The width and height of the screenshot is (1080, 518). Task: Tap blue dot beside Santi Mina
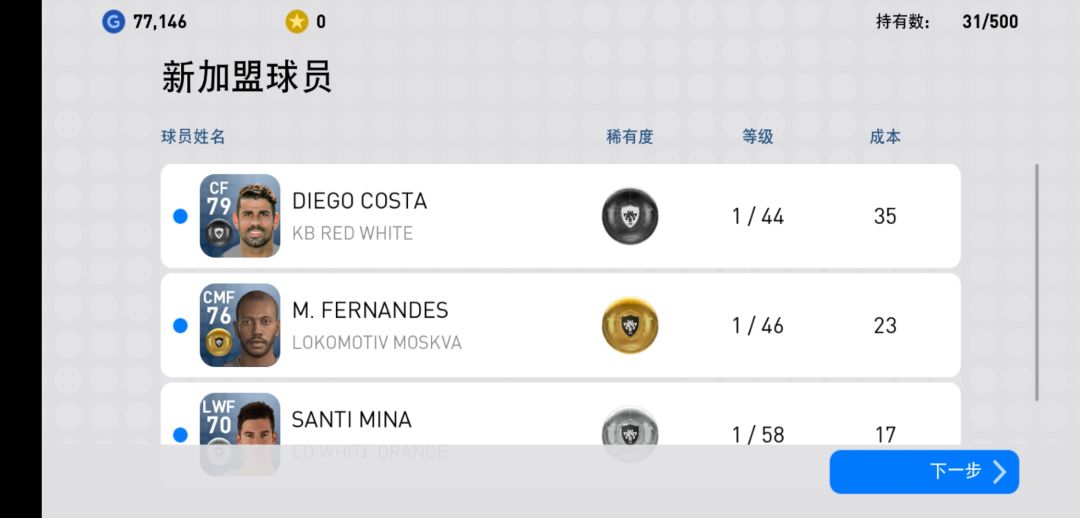click(181, 434)
